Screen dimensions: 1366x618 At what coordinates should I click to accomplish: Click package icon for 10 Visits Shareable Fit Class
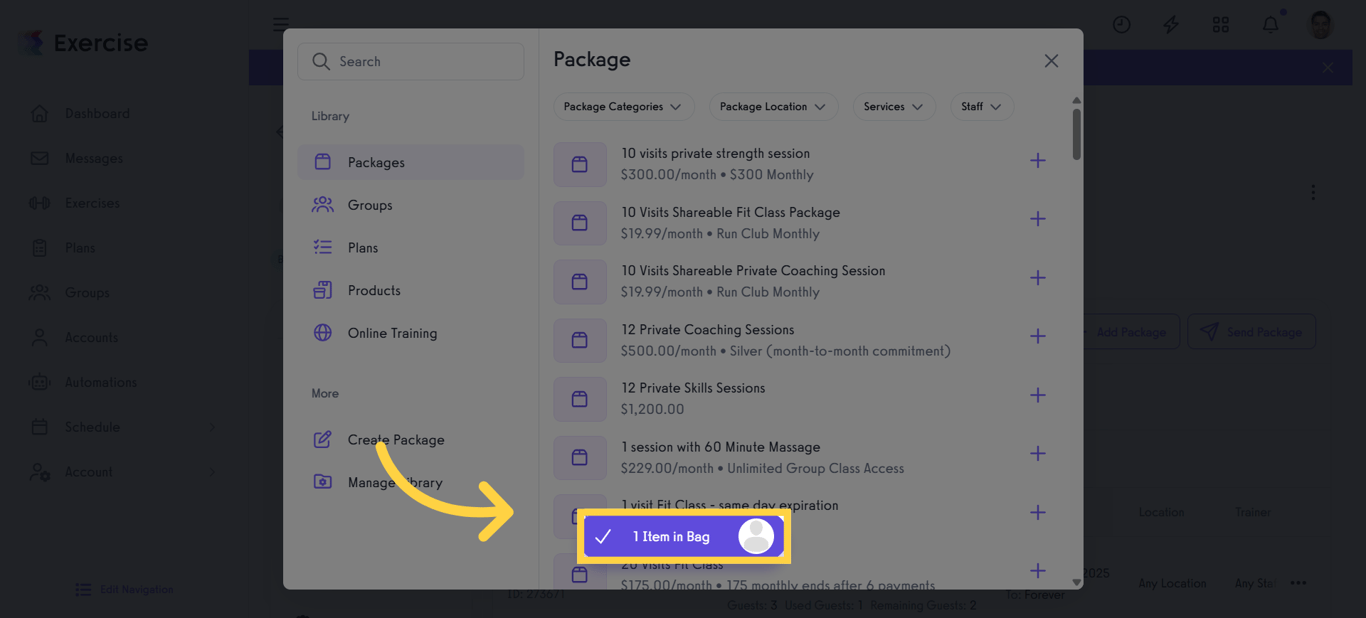[580, 223]
